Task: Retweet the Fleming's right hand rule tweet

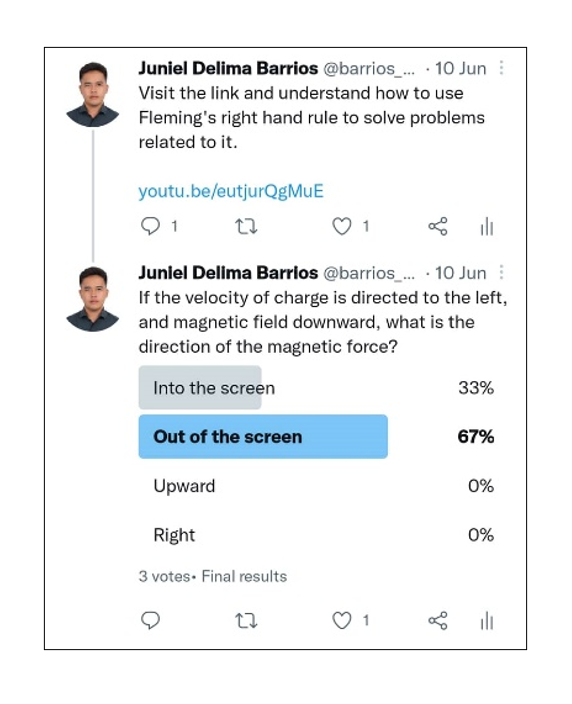Action: point(246,226)
